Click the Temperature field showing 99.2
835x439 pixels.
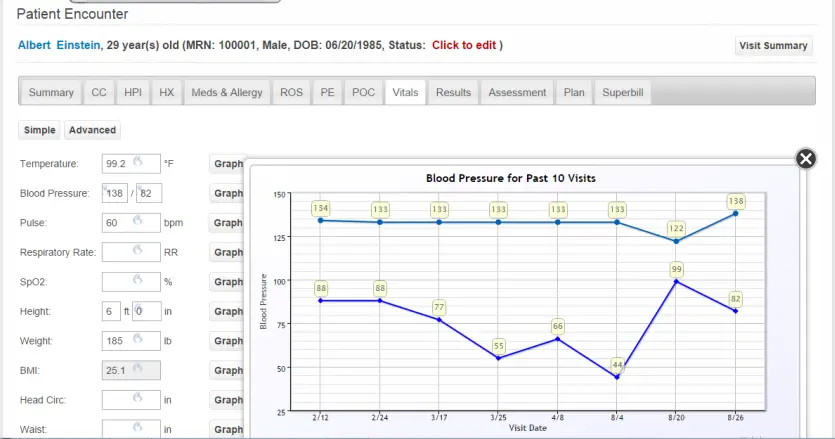click(131, 164)
